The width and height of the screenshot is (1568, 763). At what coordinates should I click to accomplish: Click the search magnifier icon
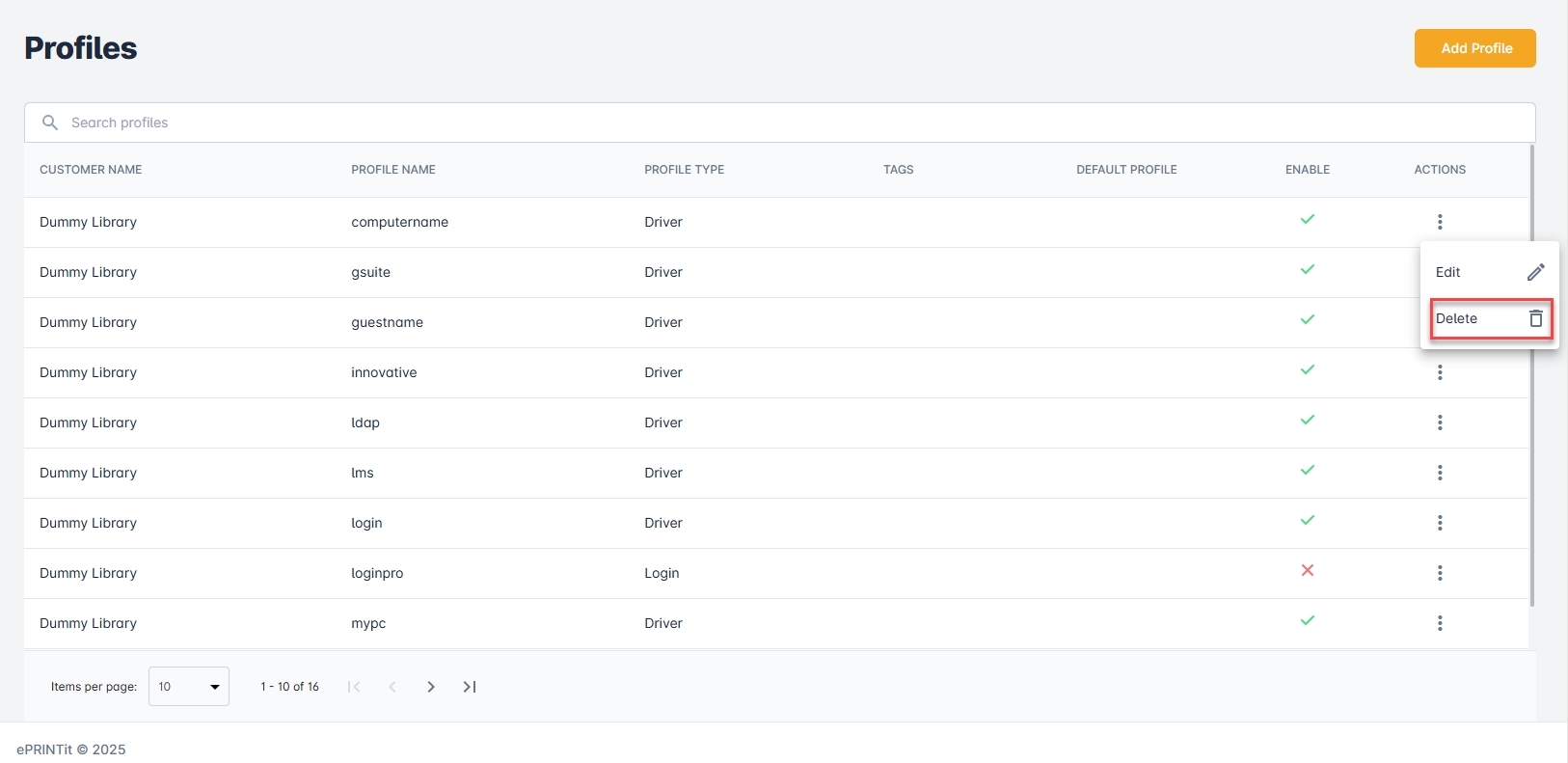(50, 123)
